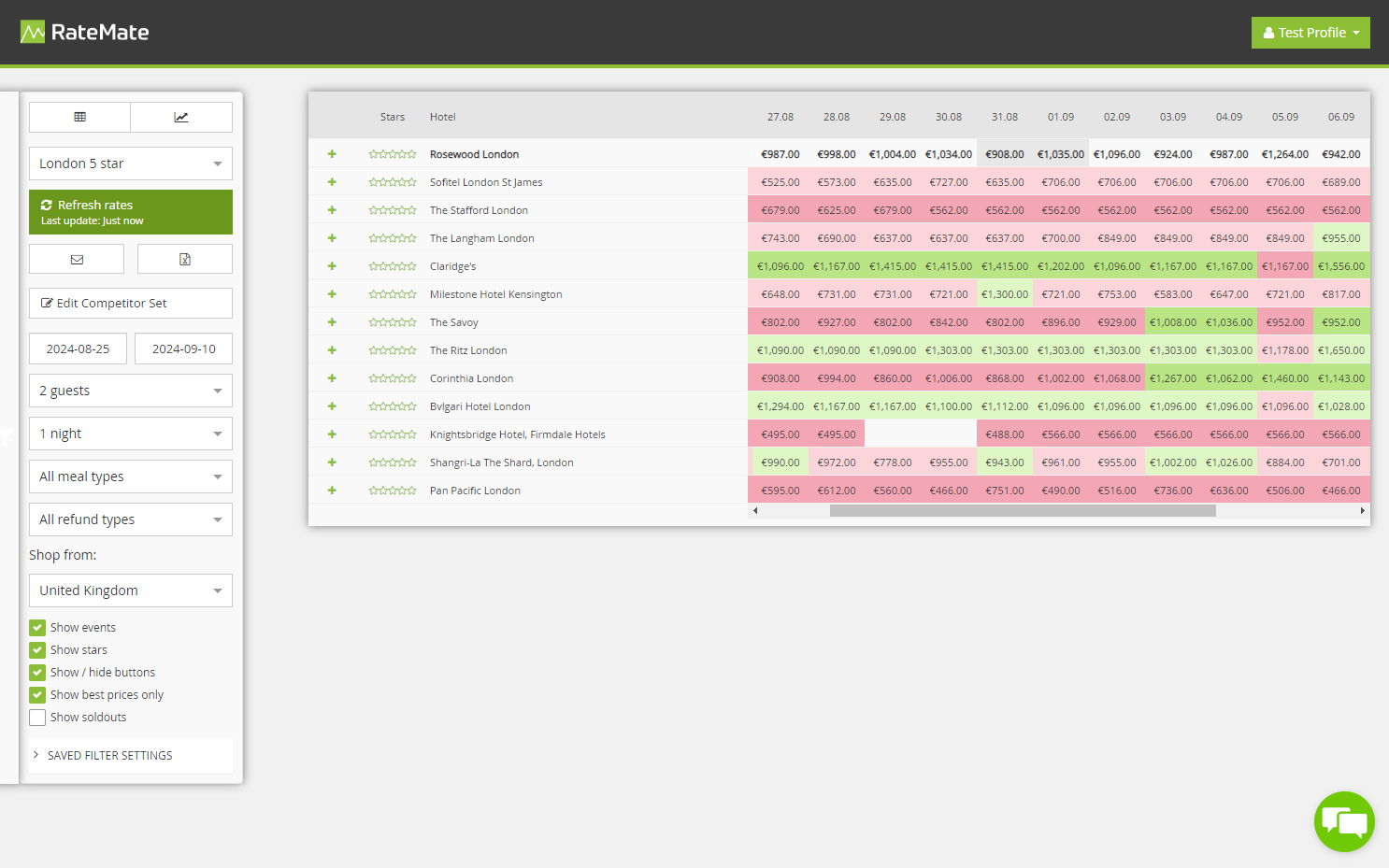Click the Excel export icon button
Image resolution: width=1389 pixels, height=868 pixels.
[185, 259]
